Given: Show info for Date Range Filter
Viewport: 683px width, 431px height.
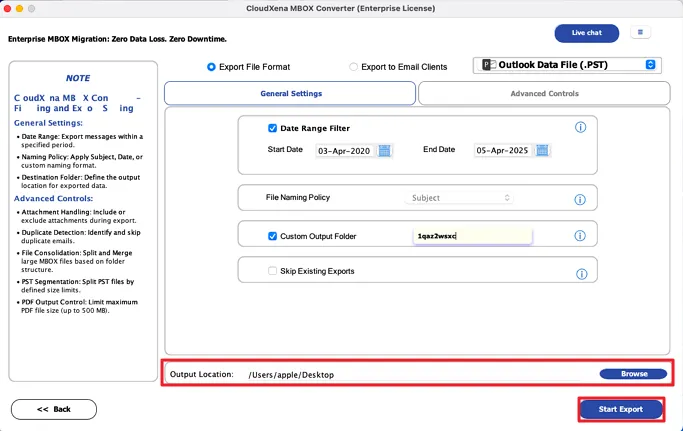Looking at the screenshot, I should (x=580, y=127).
